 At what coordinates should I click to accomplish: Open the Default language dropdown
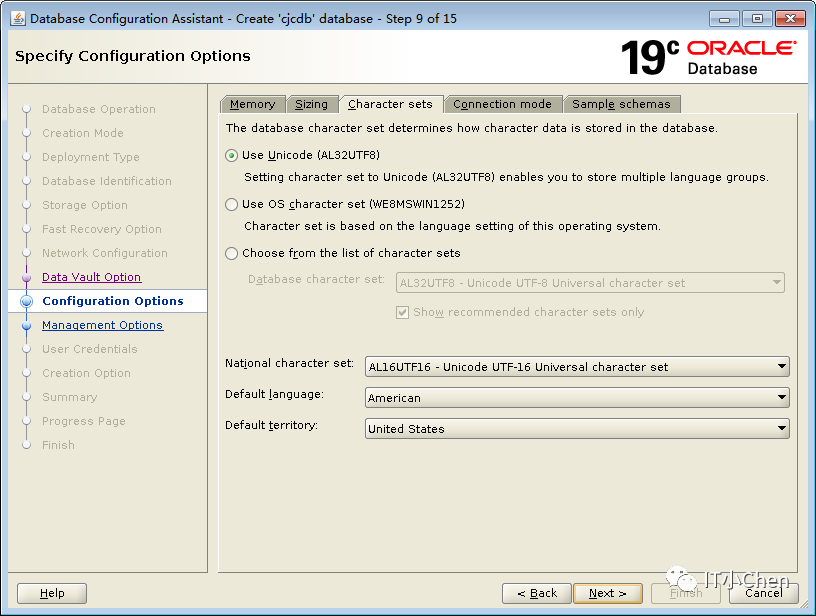pos(577,398)
